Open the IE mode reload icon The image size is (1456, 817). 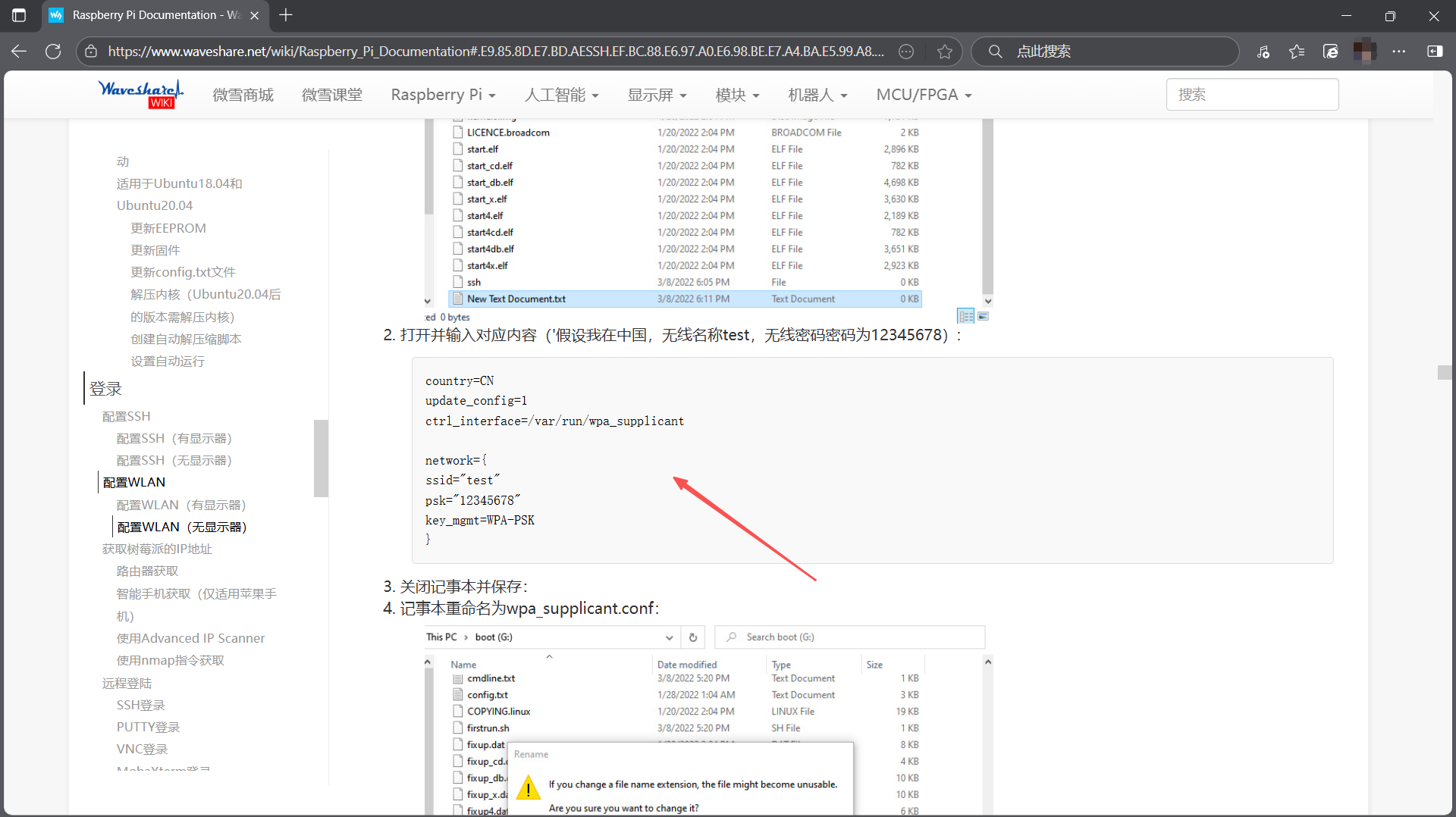pyautogui.click(x=1331, y=52)
